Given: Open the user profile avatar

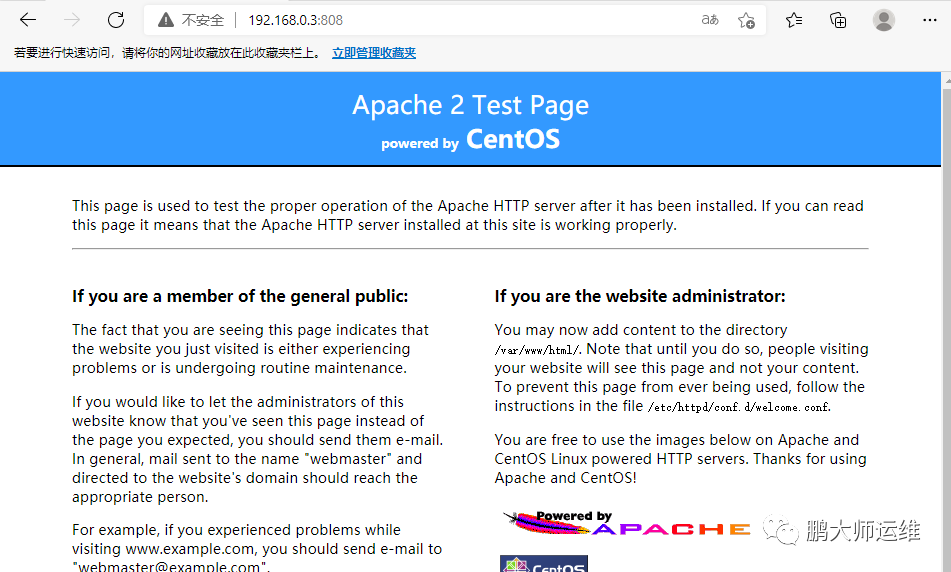Looking at the screenshot, I should click(x=884, y=20).
